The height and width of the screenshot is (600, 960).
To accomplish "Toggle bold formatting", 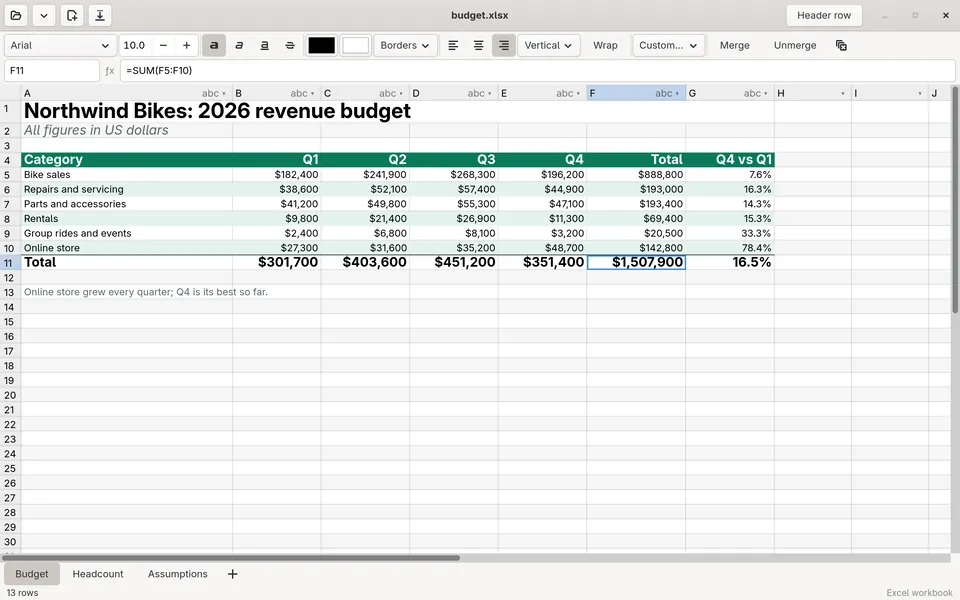I will point(214,45).
